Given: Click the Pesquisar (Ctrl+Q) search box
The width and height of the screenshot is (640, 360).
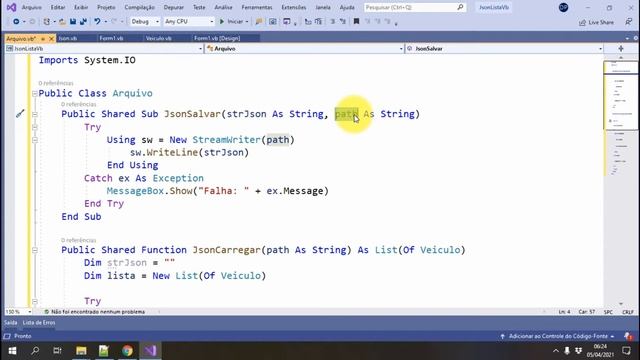Looking at the screenshot, I should click(x=415, y=7).
